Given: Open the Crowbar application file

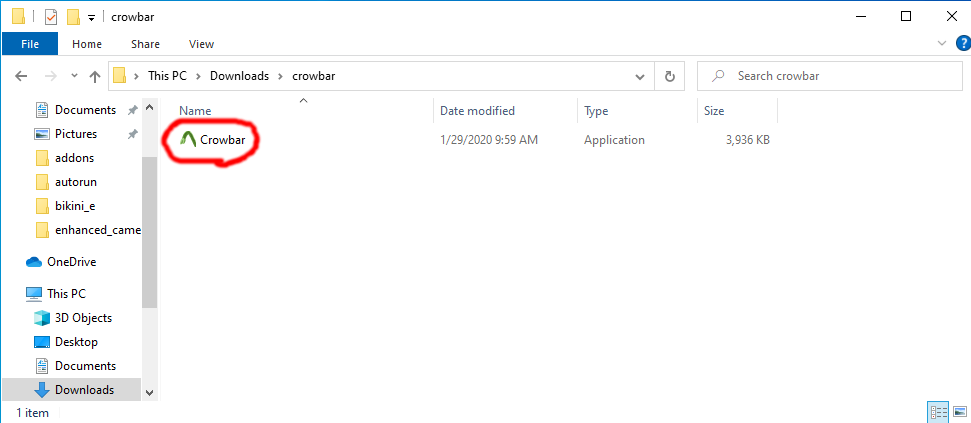Looking at the screenshot, I should [x=222, y=140].
